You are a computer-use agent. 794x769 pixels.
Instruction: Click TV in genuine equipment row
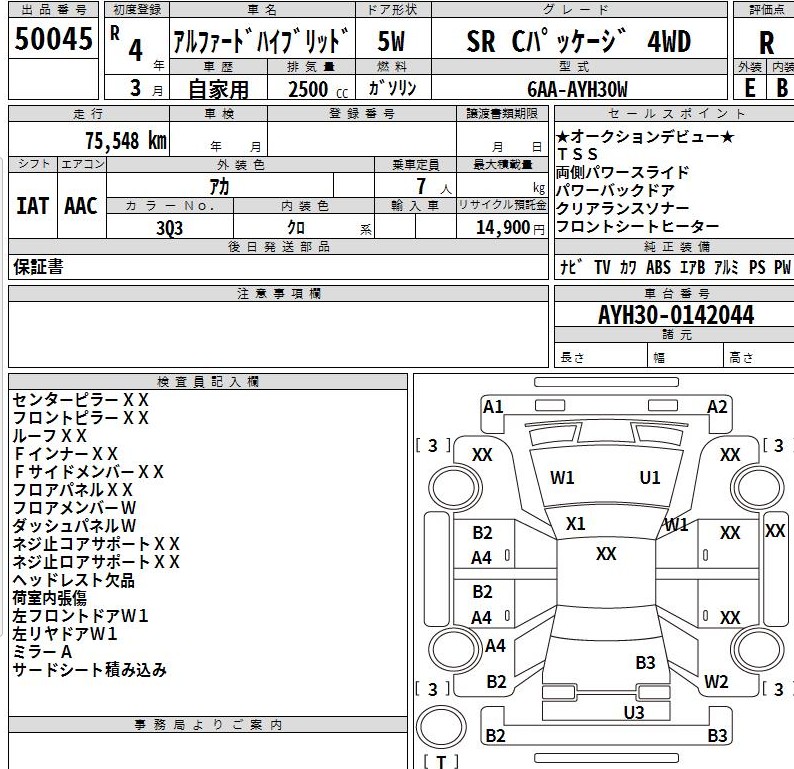coord(602,267)
